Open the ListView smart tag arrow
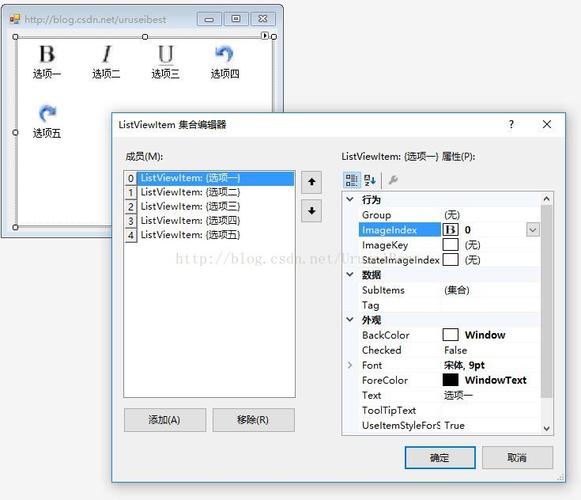This screenshot has width=581, height=500. (265, 36)
